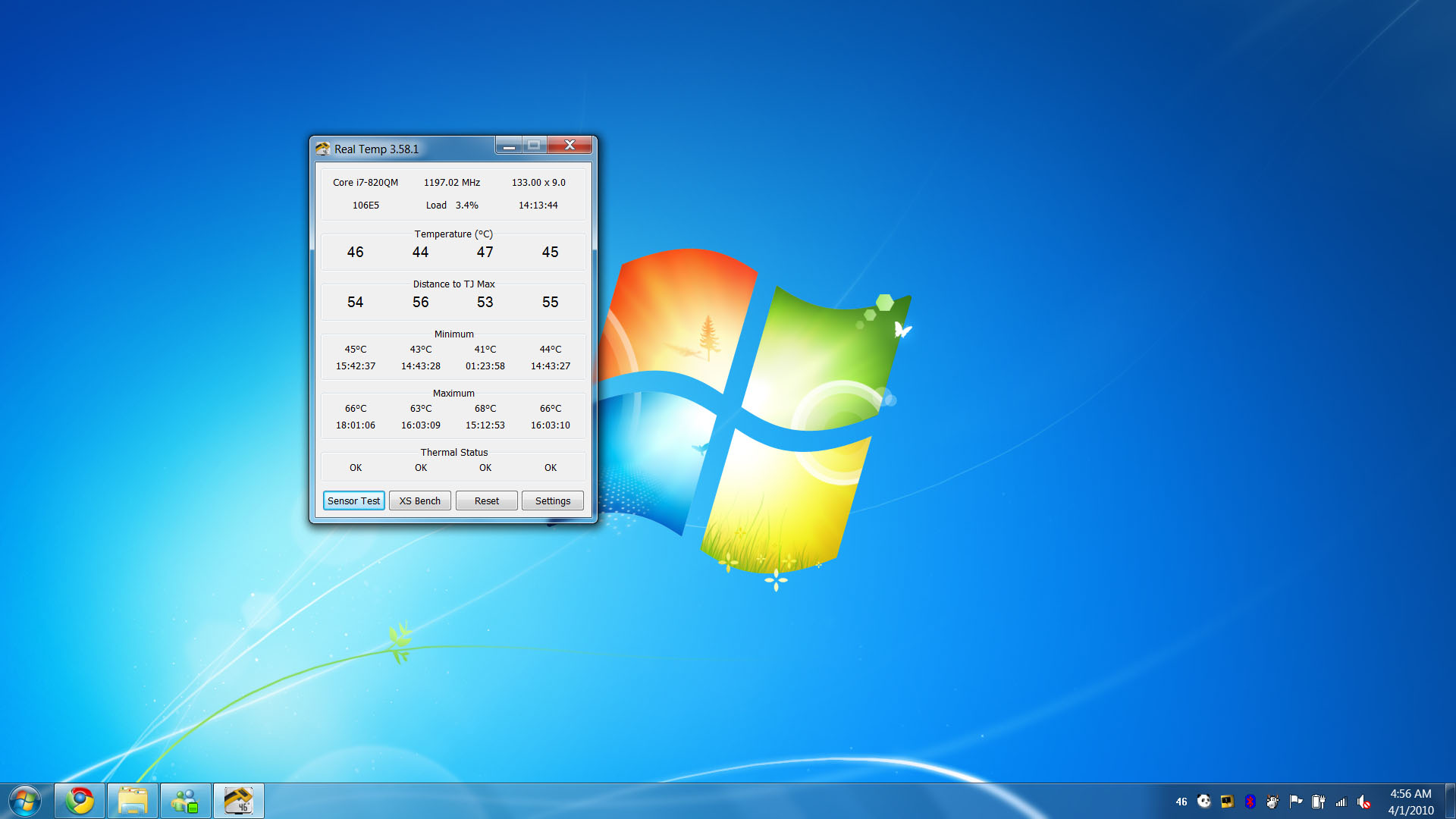
Task: Click the minimum timestamp 15:42:37
Action: pos(356,366)
